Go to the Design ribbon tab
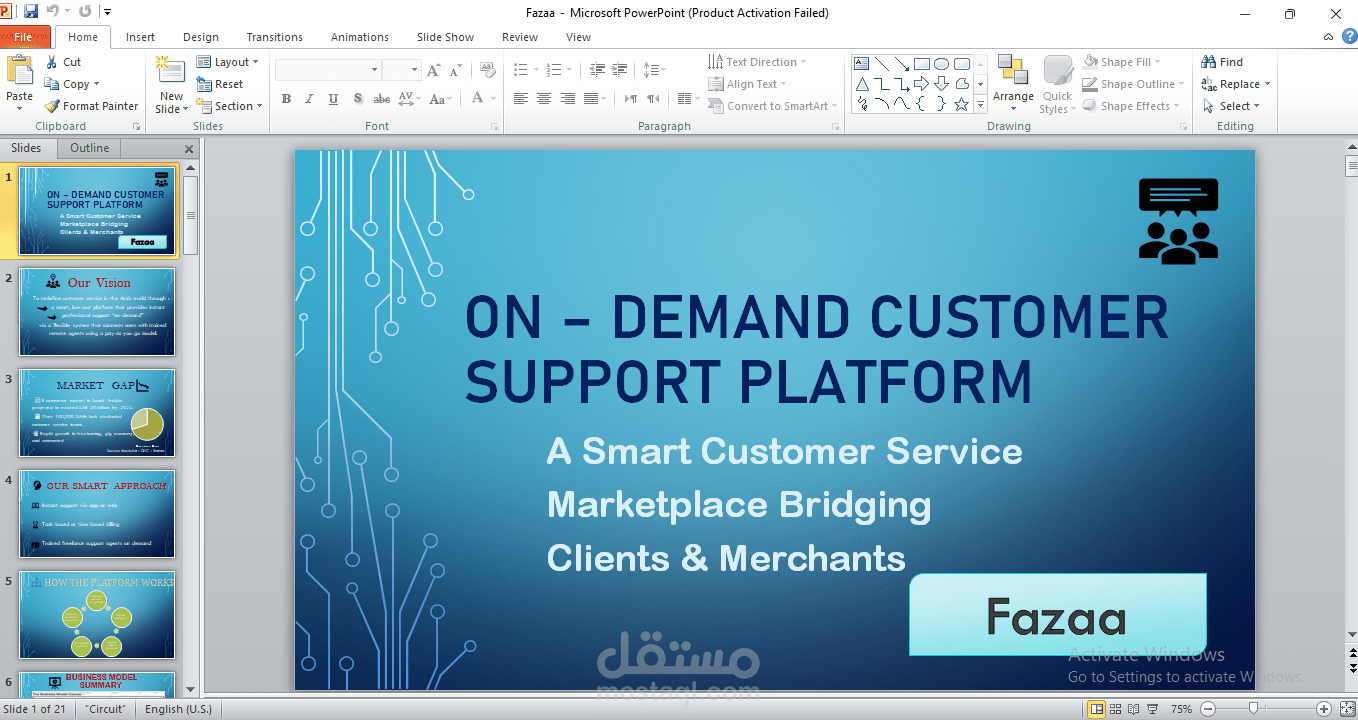Viewport: 1358px width, 720px height. click(201, 37)
